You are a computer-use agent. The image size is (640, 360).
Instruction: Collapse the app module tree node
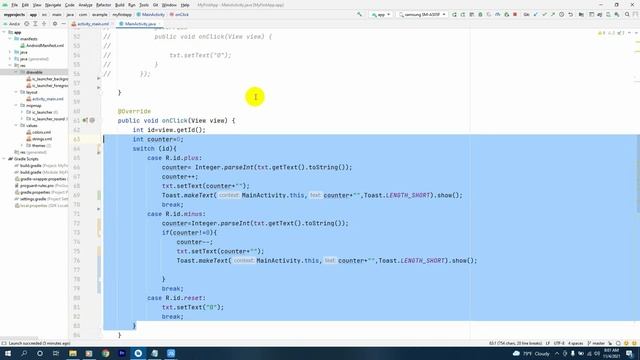(x=4, y=32)
